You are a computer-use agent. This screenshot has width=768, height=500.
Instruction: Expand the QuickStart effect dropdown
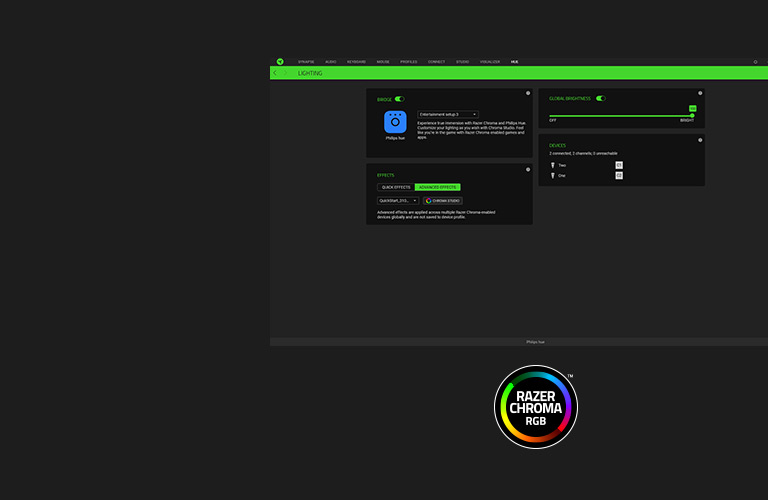pyautogui.click(x=397, y=200)
